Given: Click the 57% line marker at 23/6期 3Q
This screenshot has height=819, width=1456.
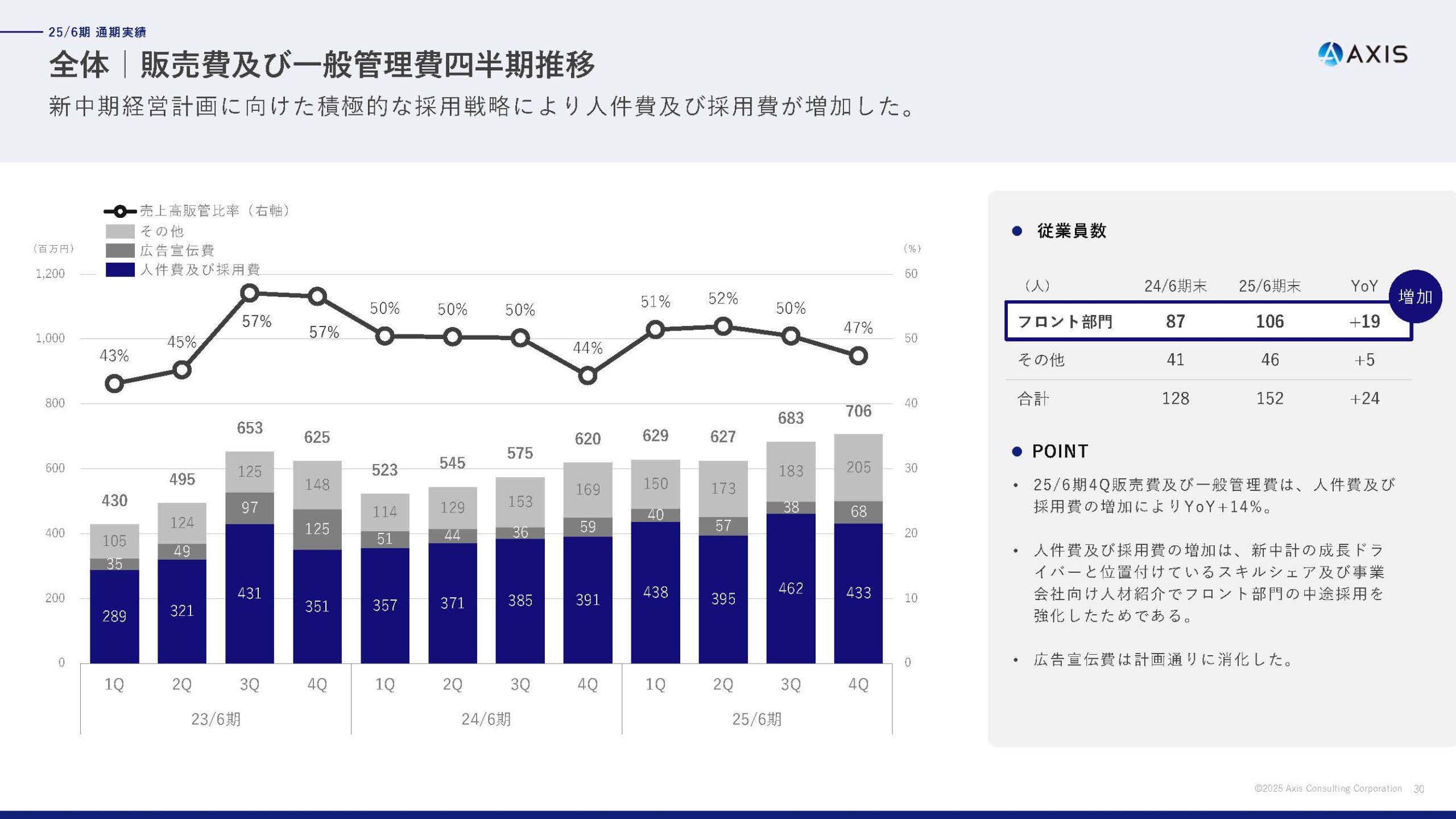Looking at the screenshot, I should (250, 293).
